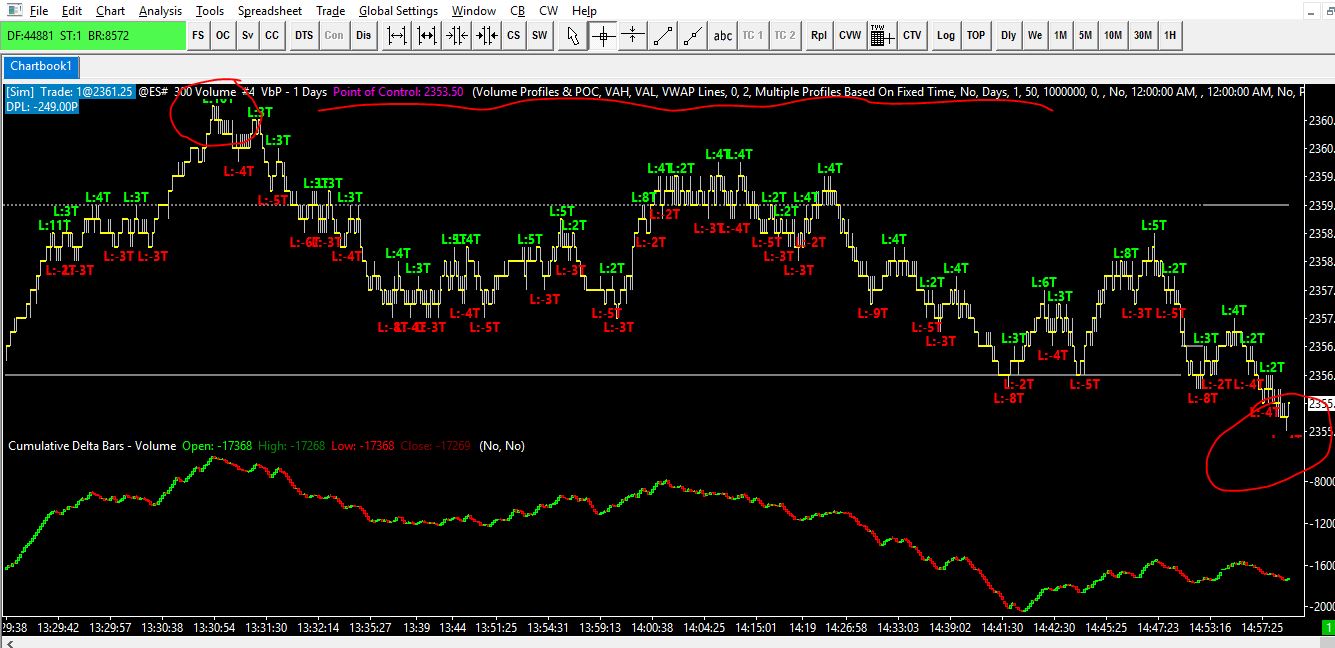Select the line drawing tool
The image size is (1335, 648).
click(663, 35)
